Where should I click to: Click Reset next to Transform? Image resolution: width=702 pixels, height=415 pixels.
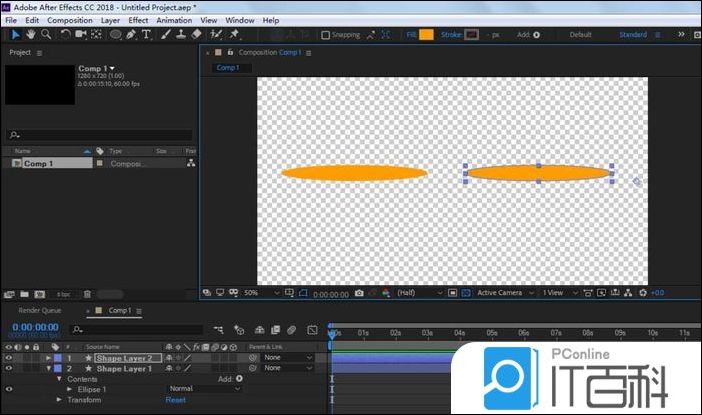tap(175, 400)
